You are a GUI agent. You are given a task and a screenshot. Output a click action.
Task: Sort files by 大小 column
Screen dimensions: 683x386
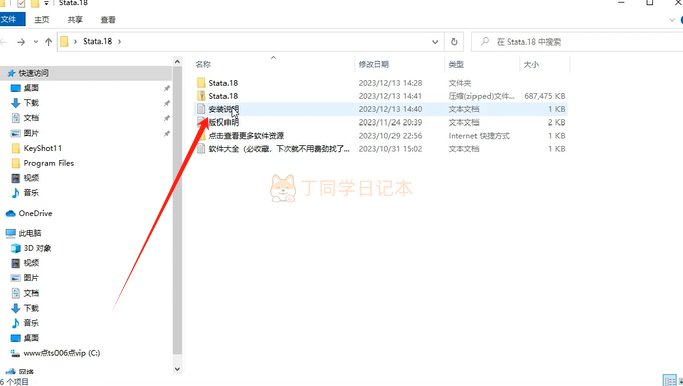click(531, 64)
